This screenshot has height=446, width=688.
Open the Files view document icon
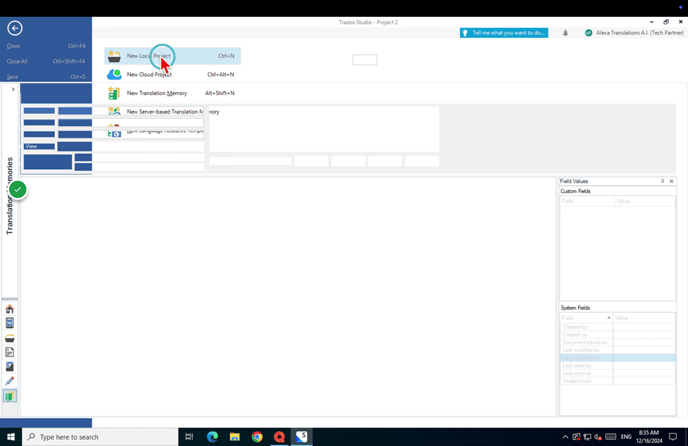click(x=10, y=352)
